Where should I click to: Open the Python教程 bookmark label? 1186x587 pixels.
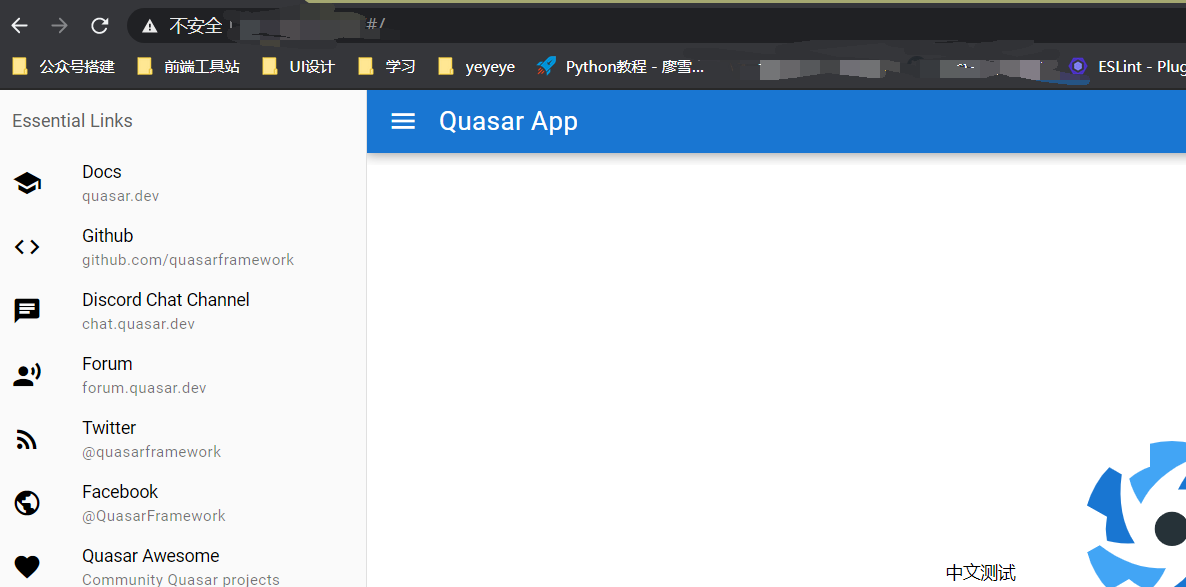pos(635,67)
